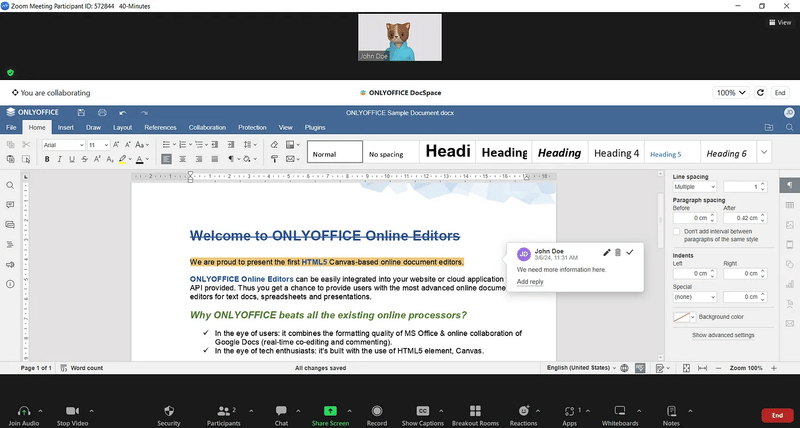Switch to the References tab

point(160,128)
